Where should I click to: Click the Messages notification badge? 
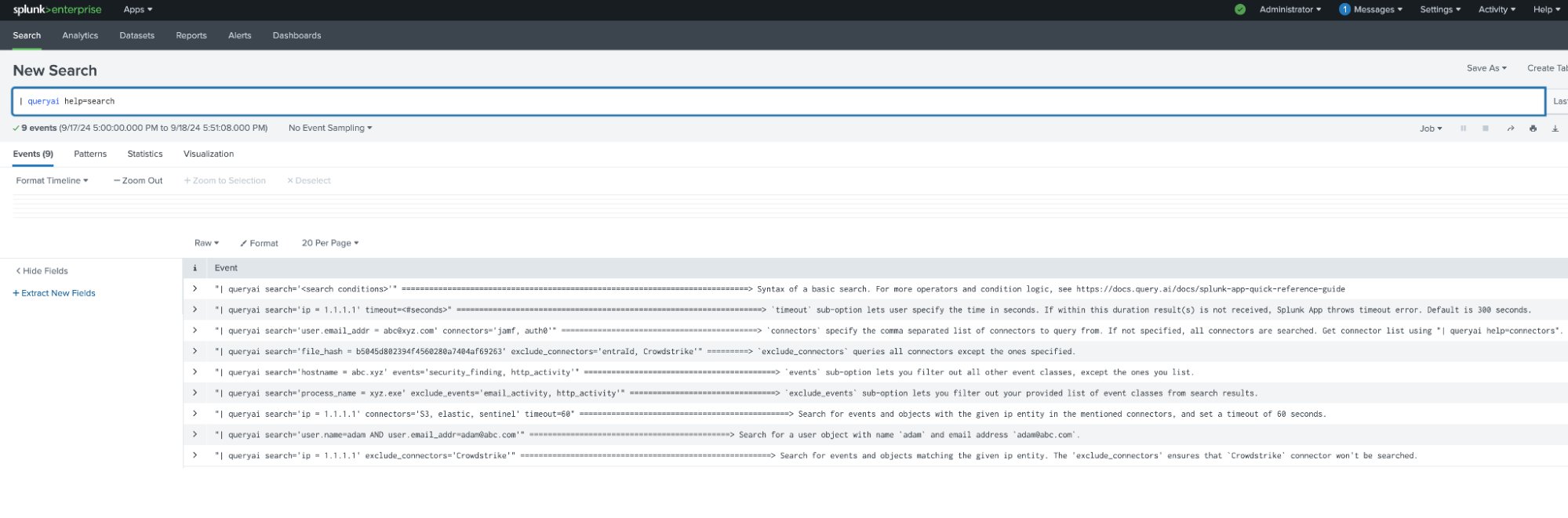pyautogui.click(x=1344, y=9)
